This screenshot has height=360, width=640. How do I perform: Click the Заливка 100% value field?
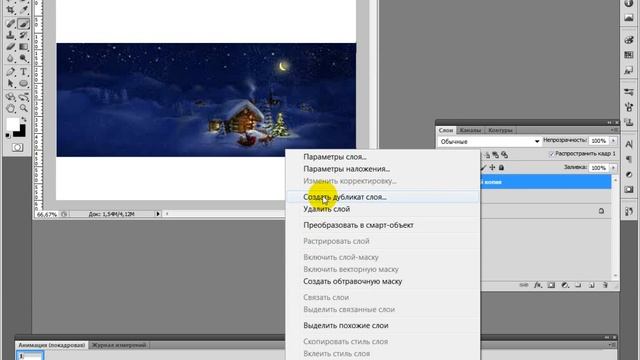tap(598, 168)
